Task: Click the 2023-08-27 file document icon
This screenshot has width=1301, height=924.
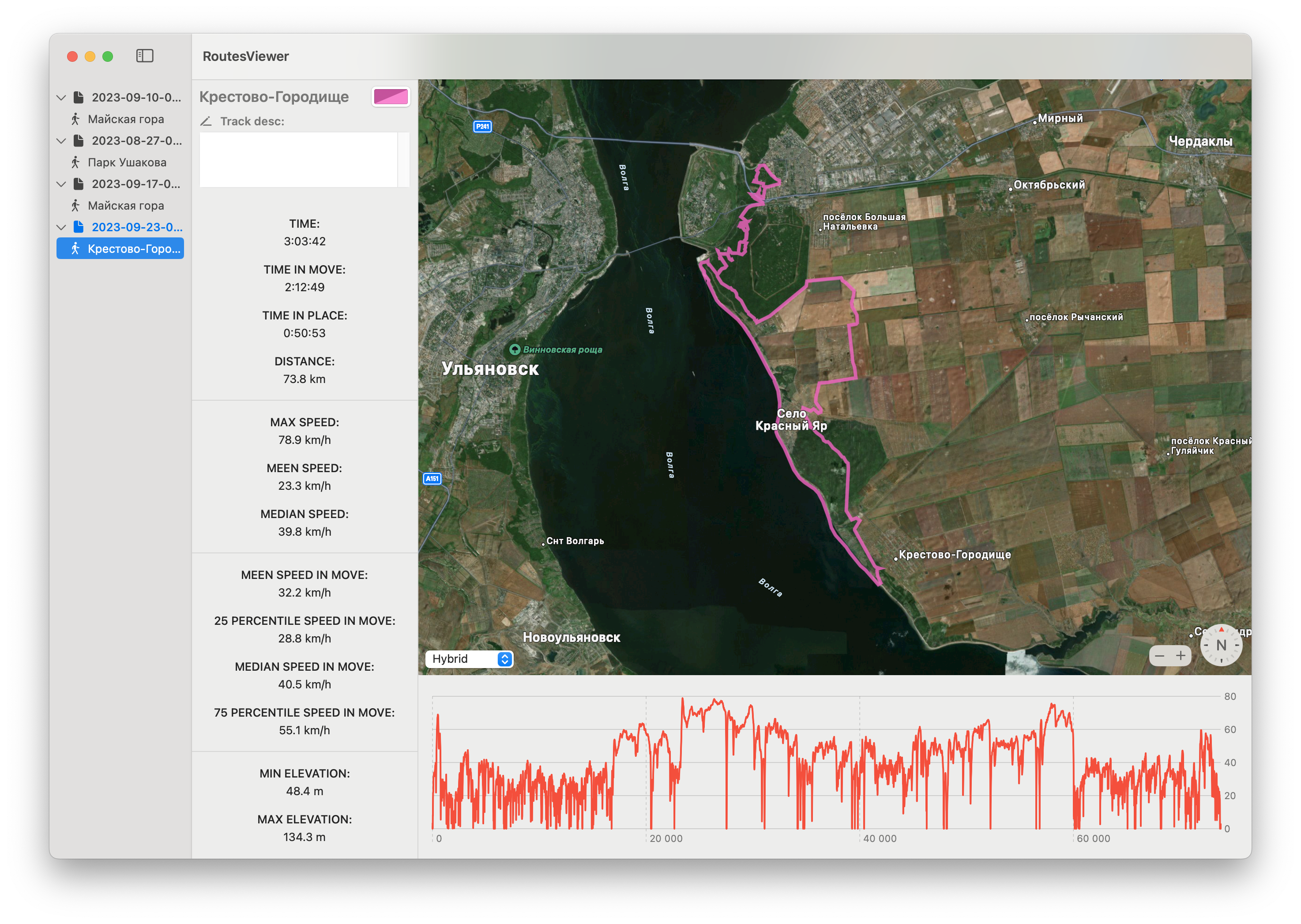Action: (79, 140)
